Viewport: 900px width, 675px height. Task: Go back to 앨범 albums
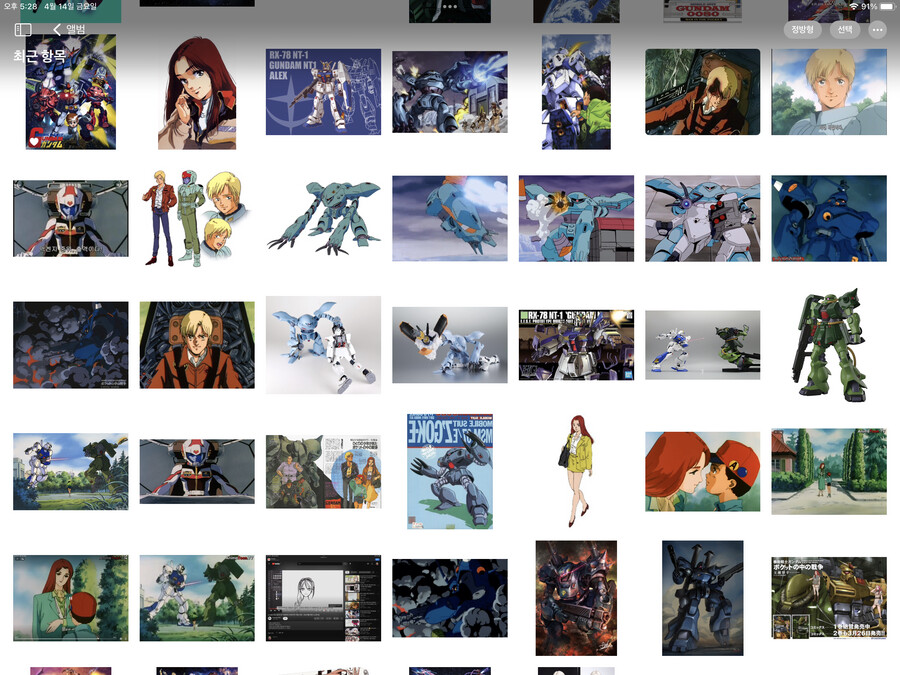pyautogui.click(x=69, y=29)
